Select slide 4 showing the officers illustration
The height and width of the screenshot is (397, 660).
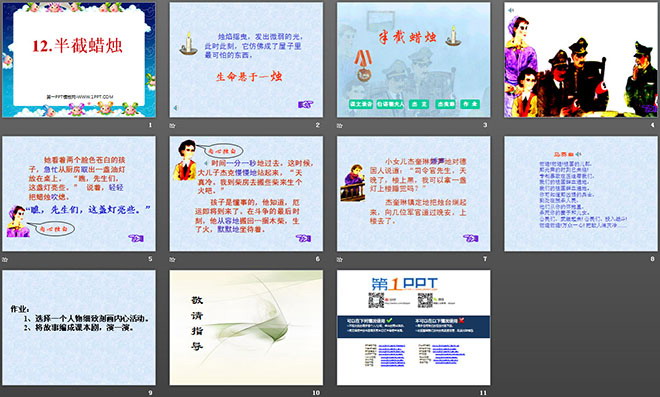click(x=581, y=60)
